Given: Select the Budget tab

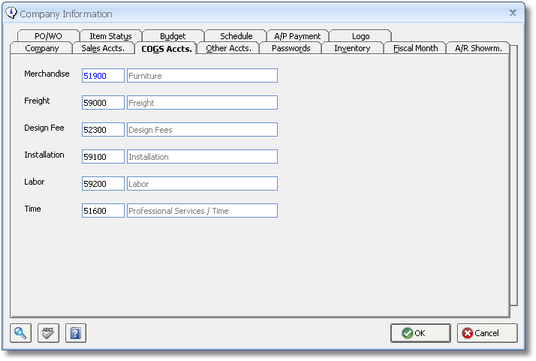Looking at the screenshot, I should click(x=173, y=36).
